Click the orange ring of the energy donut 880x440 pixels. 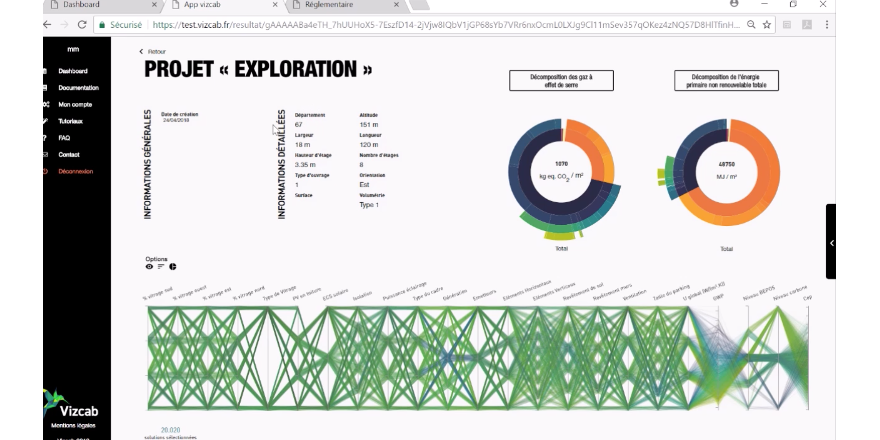coord(767,168)
